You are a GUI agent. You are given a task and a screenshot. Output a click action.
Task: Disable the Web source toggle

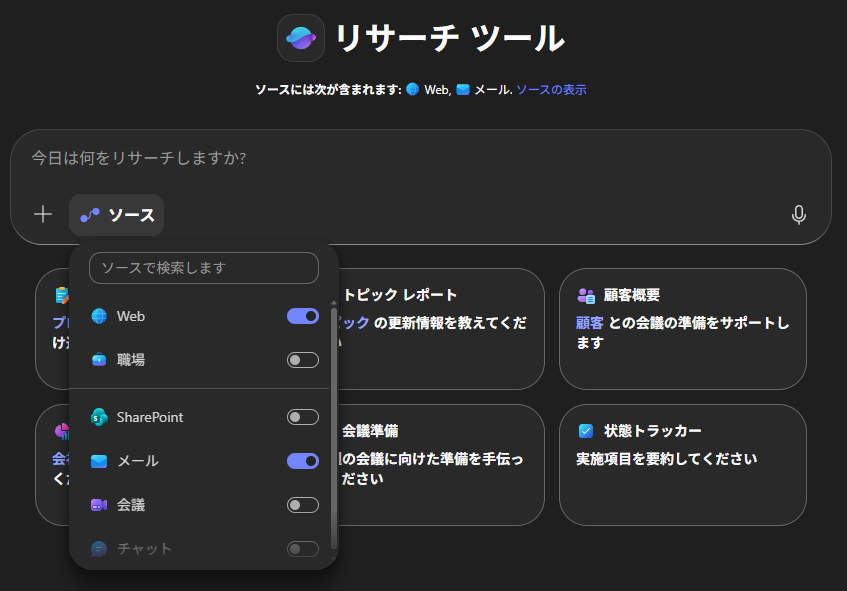302,316
